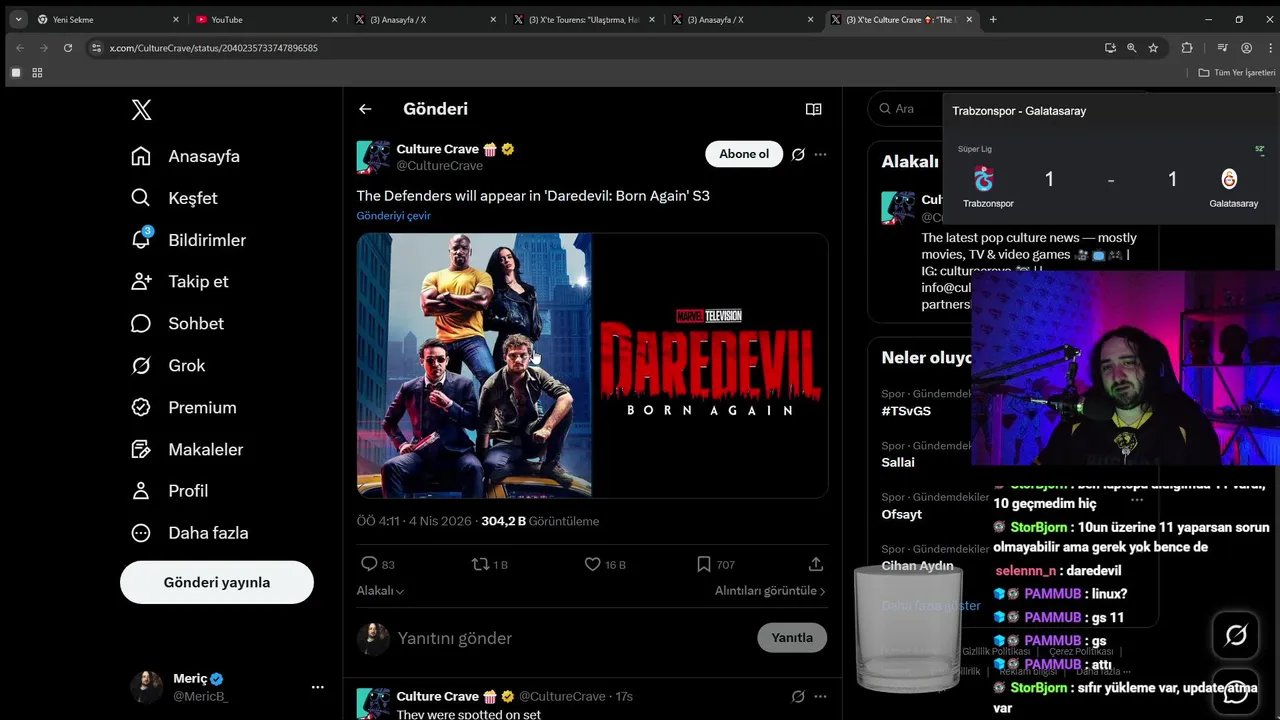Open more options dots on reply post

click(820, 696)
